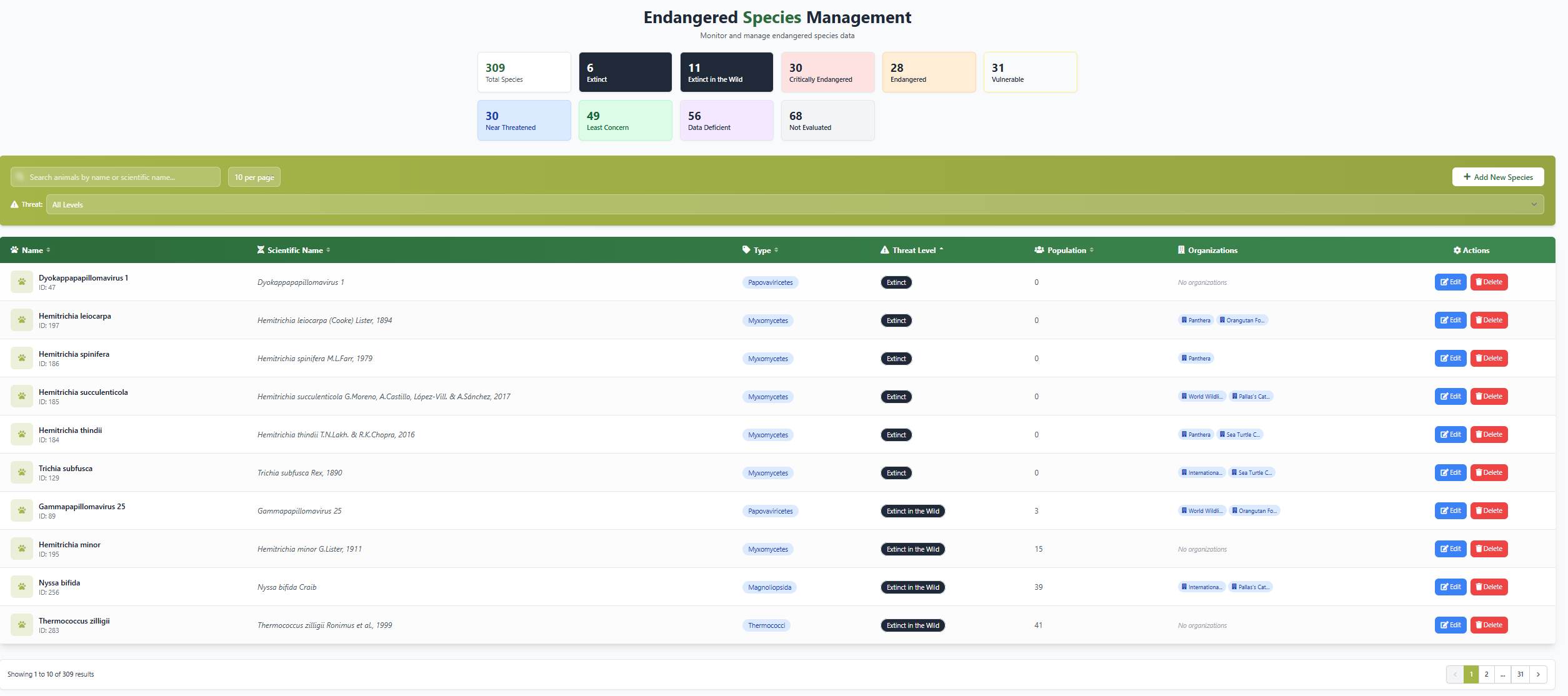Click the Extinct in the Wild stat card
The width and height of the screenshot is (1568, 696).
pyautogui.click(x=726, y=72)
